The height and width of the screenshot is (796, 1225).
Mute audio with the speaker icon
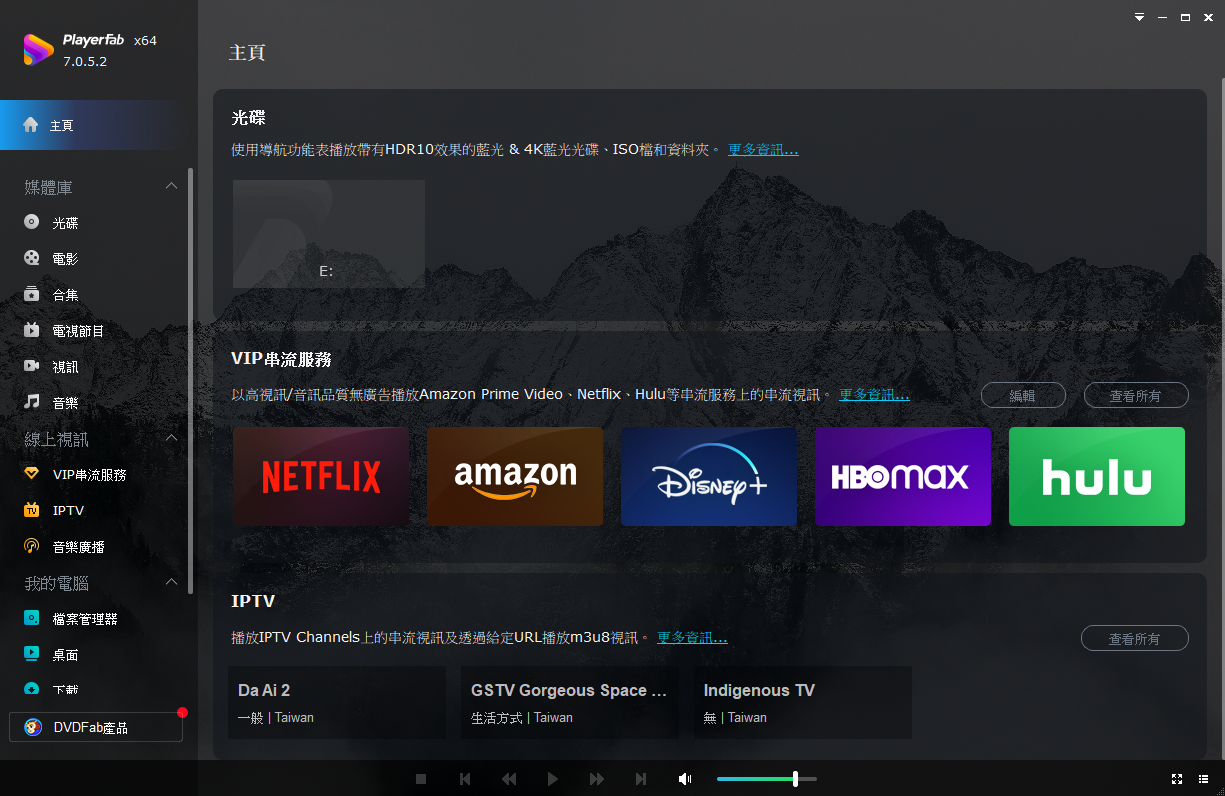[x=685, y=779]
